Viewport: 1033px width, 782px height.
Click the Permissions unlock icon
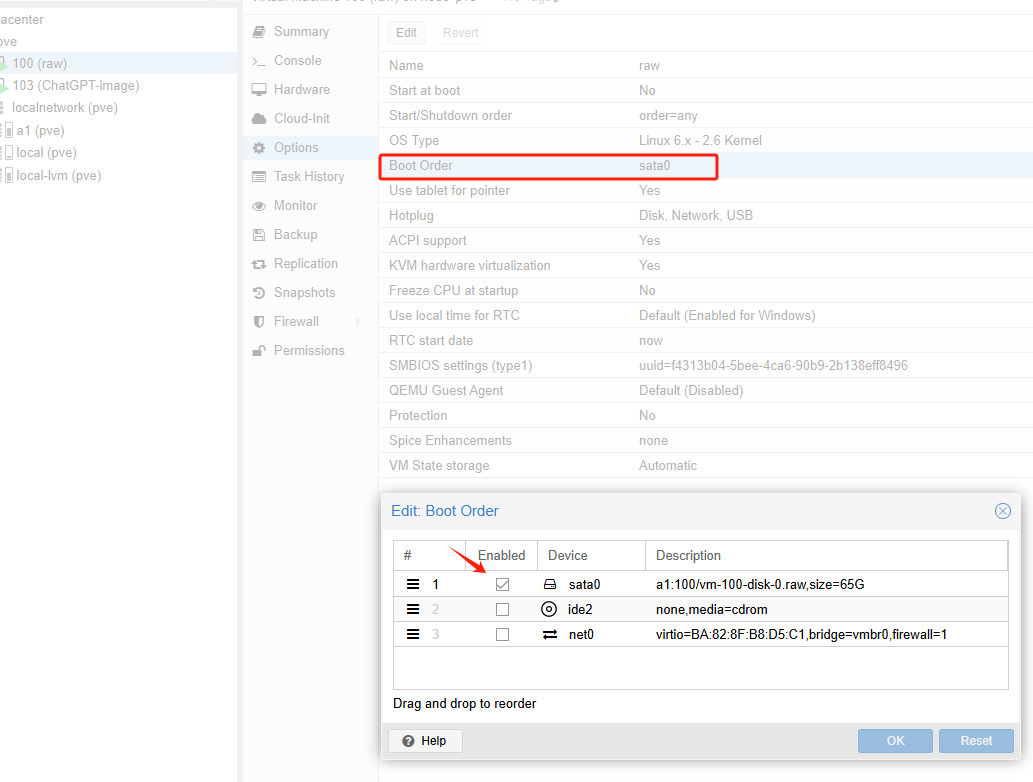pos(259,351)
